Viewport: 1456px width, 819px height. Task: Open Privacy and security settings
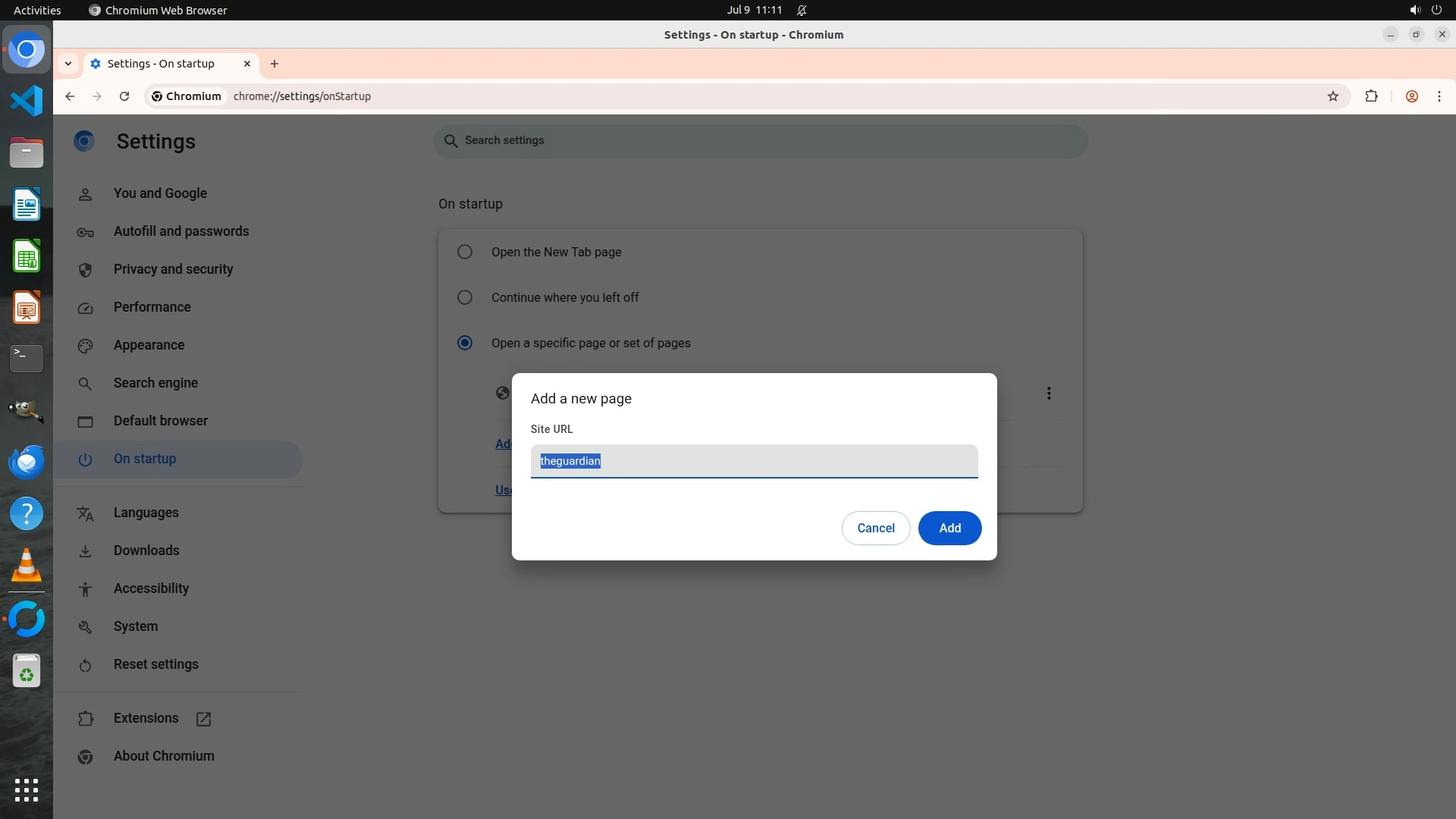click(173, 269)
